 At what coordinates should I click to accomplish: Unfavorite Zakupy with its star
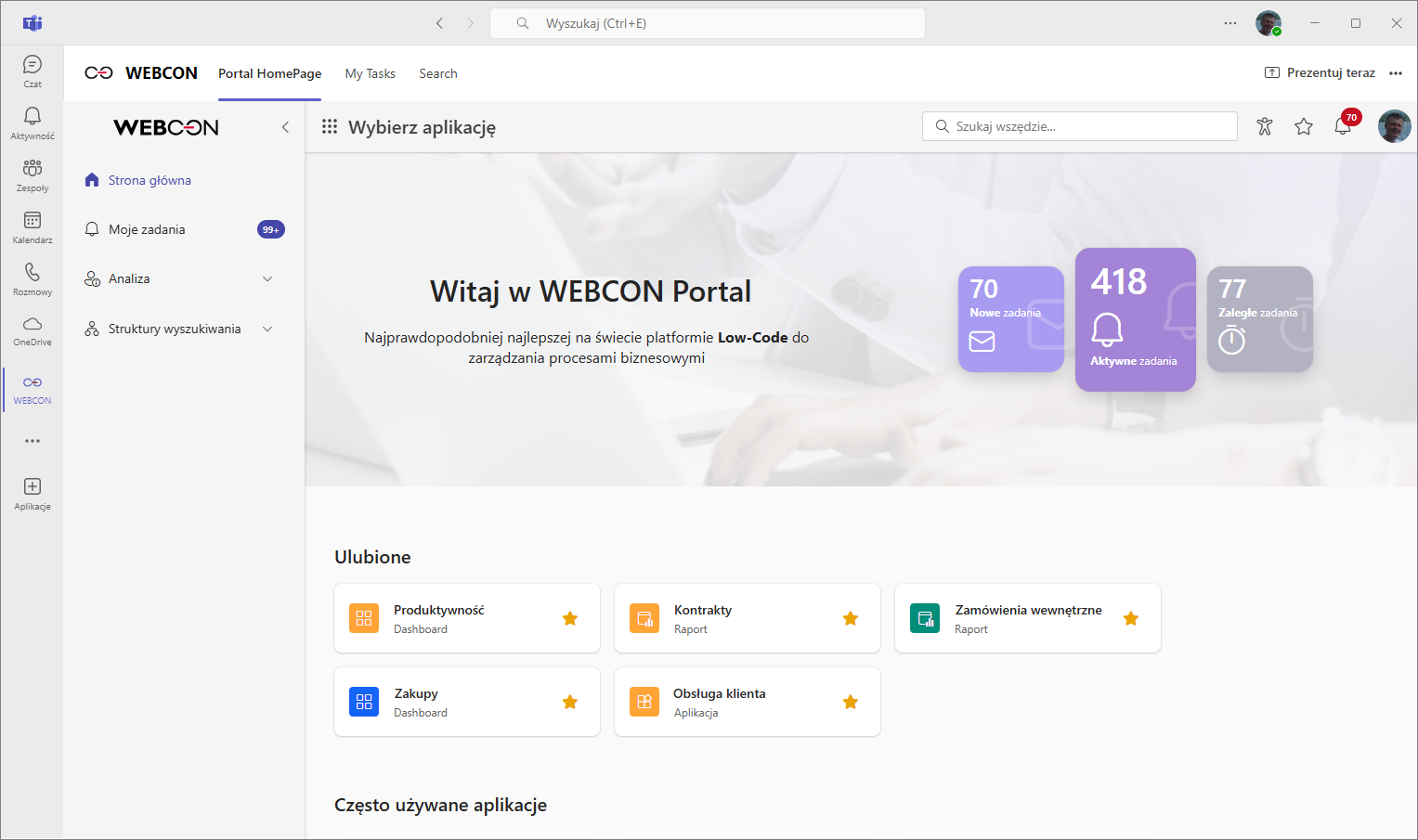tap(570, 702)
